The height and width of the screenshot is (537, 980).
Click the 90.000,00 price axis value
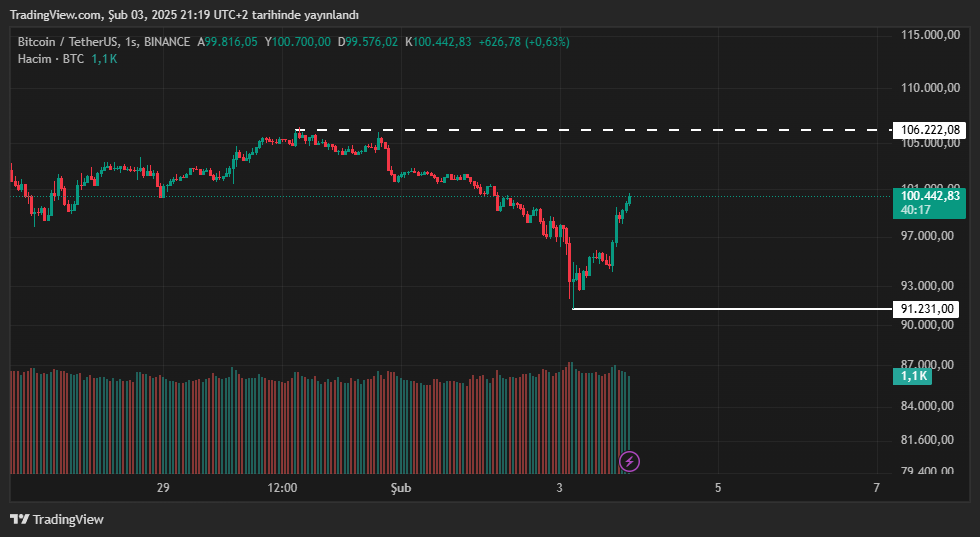coord(928,325)
